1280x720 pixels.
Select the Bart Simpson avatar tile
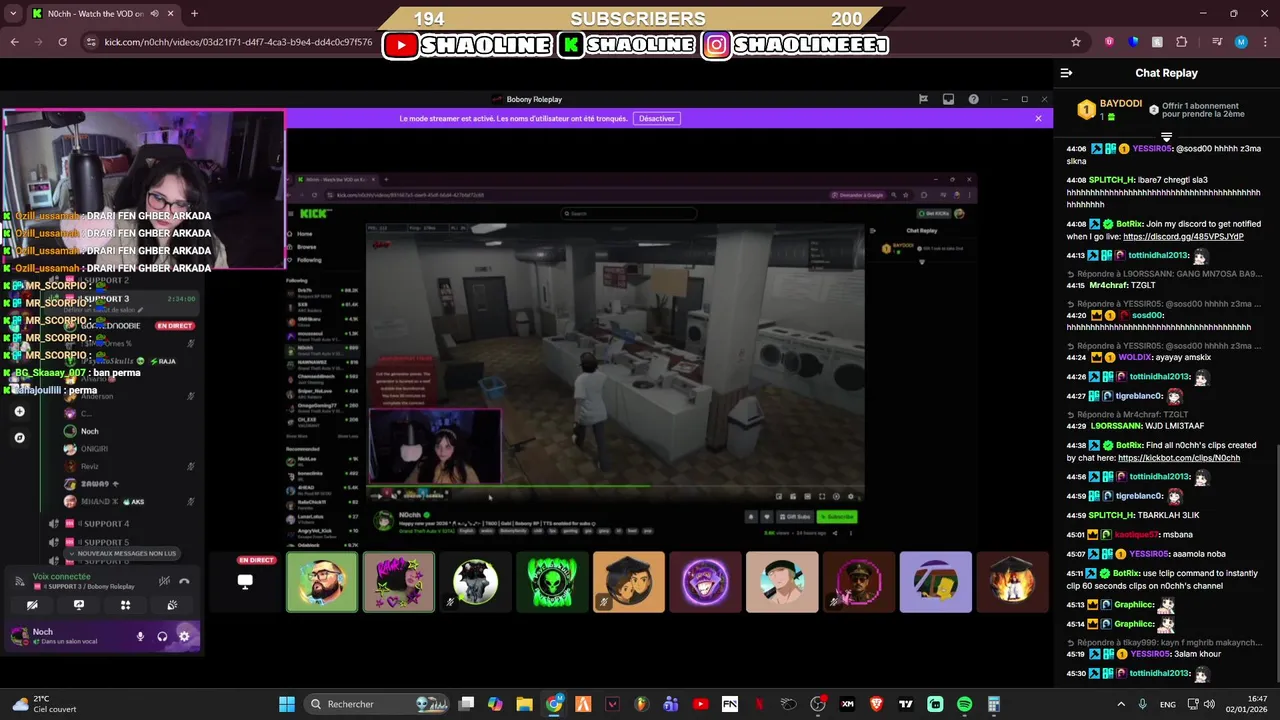tap(935, 582)
